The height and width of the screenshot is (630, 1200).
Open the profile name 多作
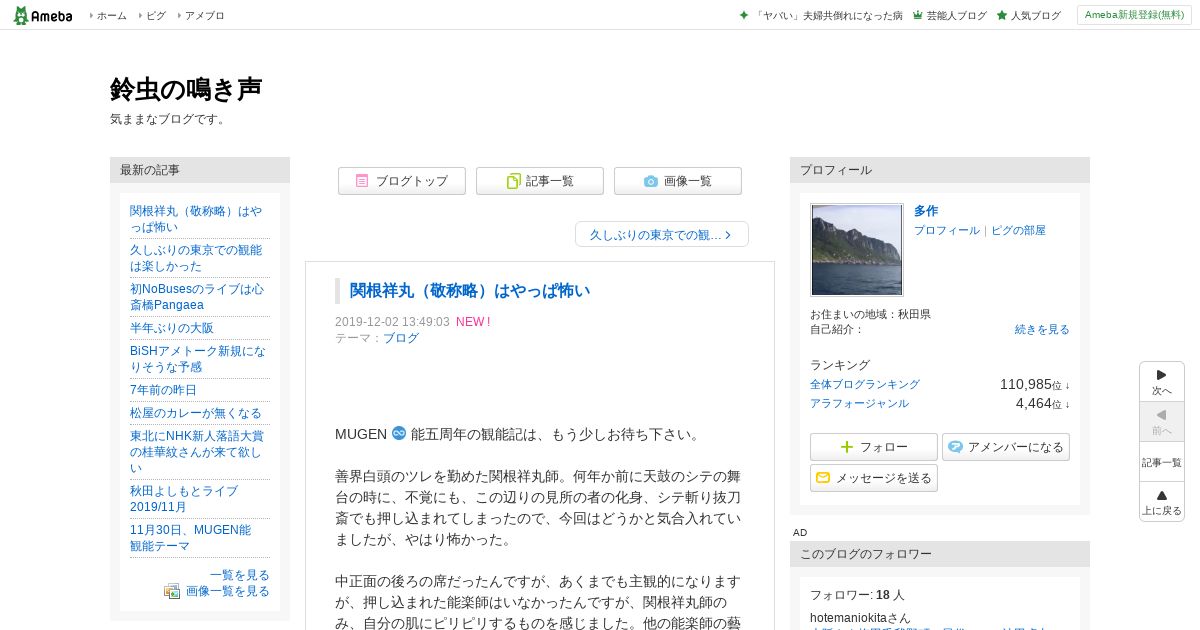point(926,211)
